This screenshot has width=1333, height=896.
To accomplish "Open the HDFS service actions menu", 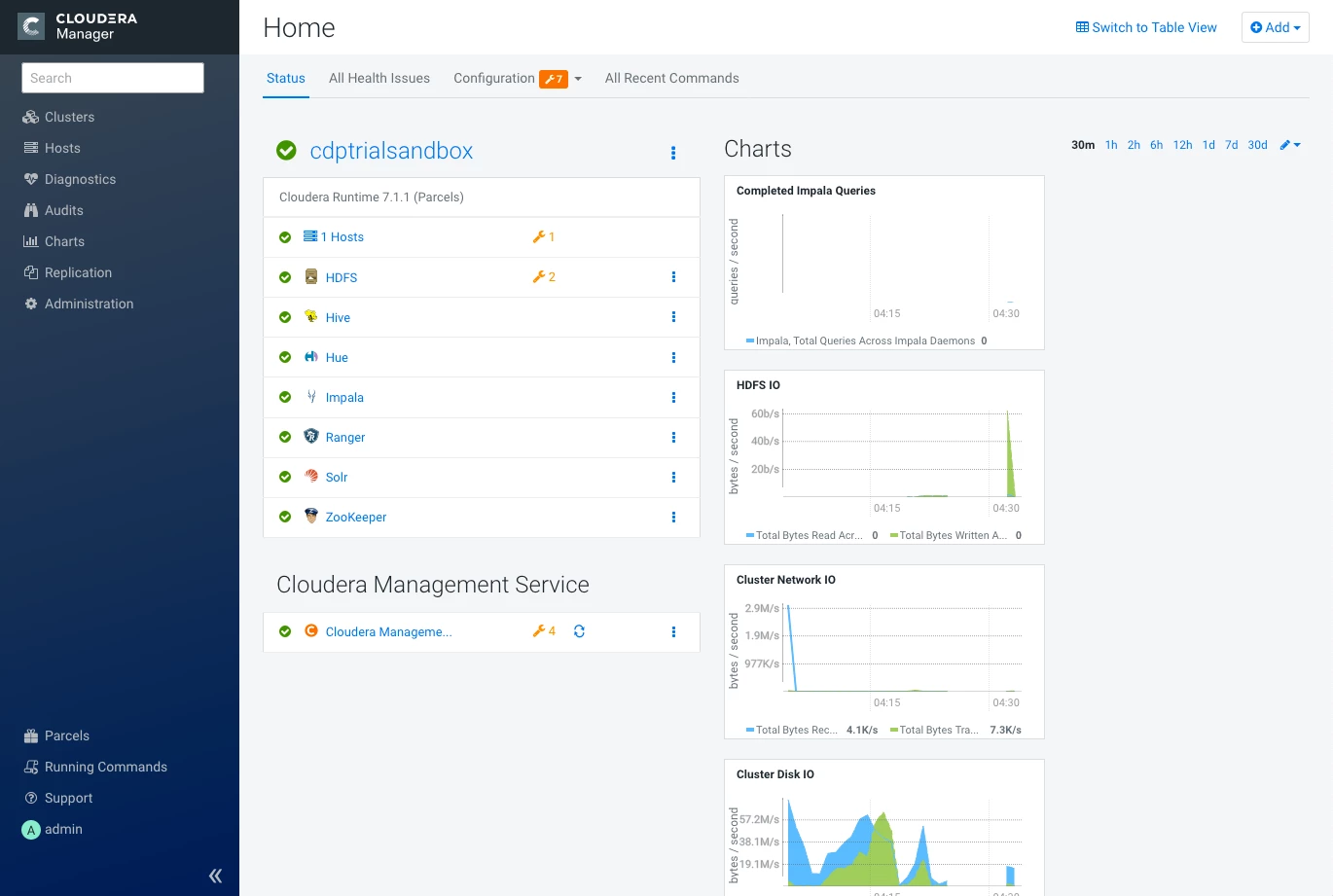I will [x=673, y=277].
